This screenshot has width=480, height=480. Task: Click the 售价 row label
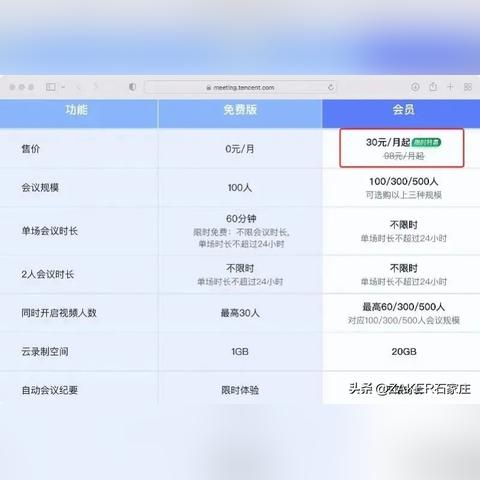(31, 149)
